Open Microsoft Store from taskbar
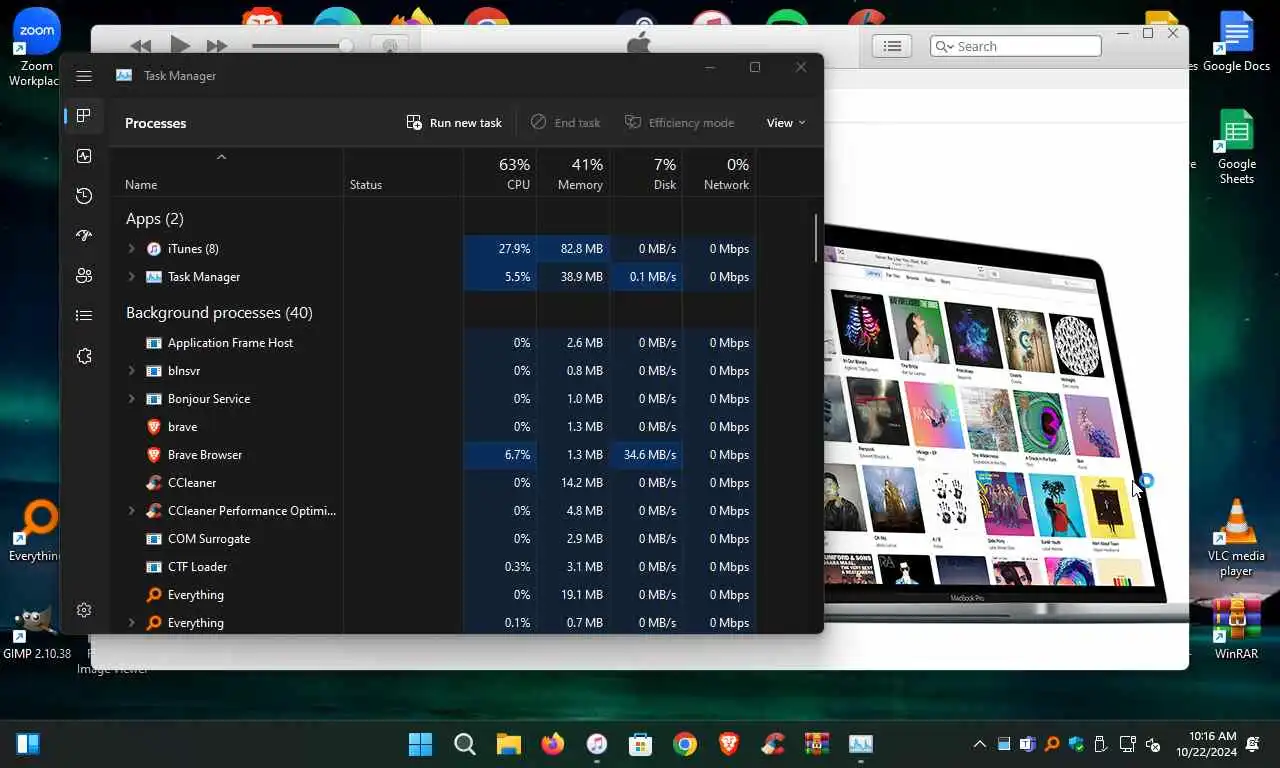The height and width of the screenshot is (768, 1280). click(641, 744)
